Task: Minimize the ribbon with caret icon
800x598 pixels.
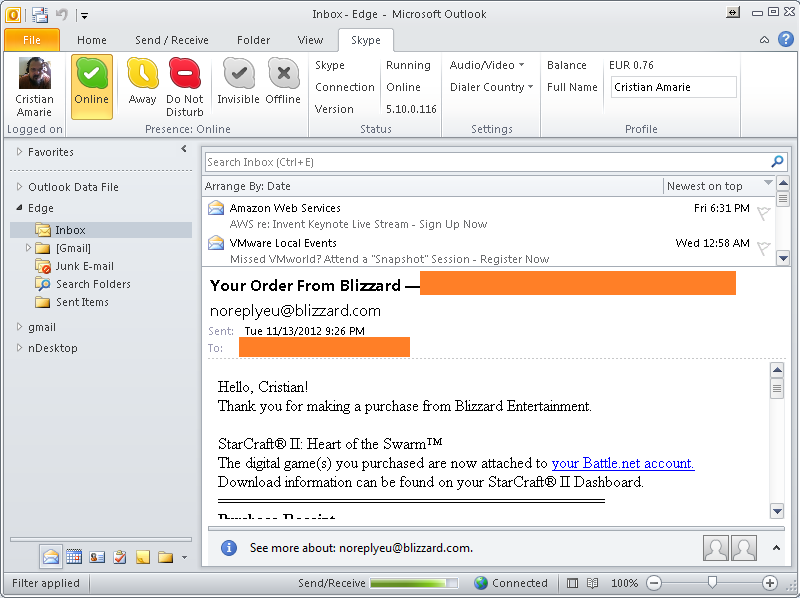Action: [x=764, y=40]
